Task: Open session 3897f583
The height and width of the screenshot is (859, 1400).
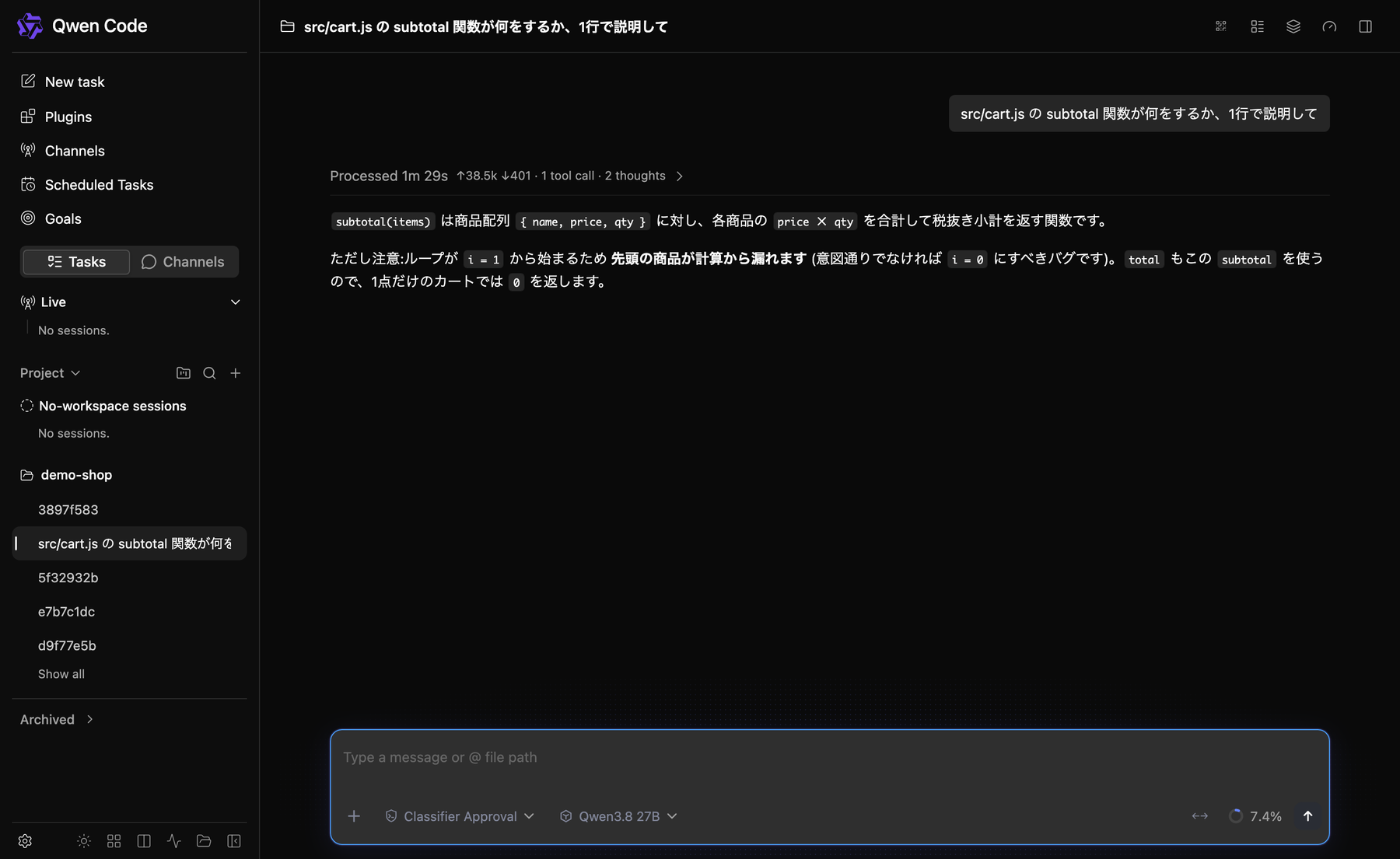Action: [x=68, y=510]
